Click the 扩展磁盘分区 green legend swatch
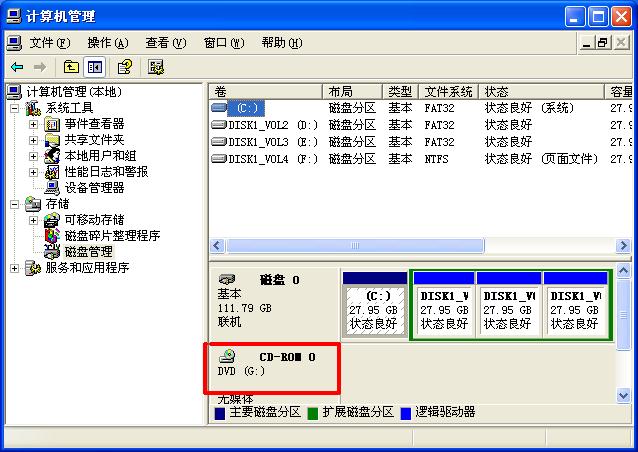The height and width of the screenshot is (452, 638). pos(312,413)
